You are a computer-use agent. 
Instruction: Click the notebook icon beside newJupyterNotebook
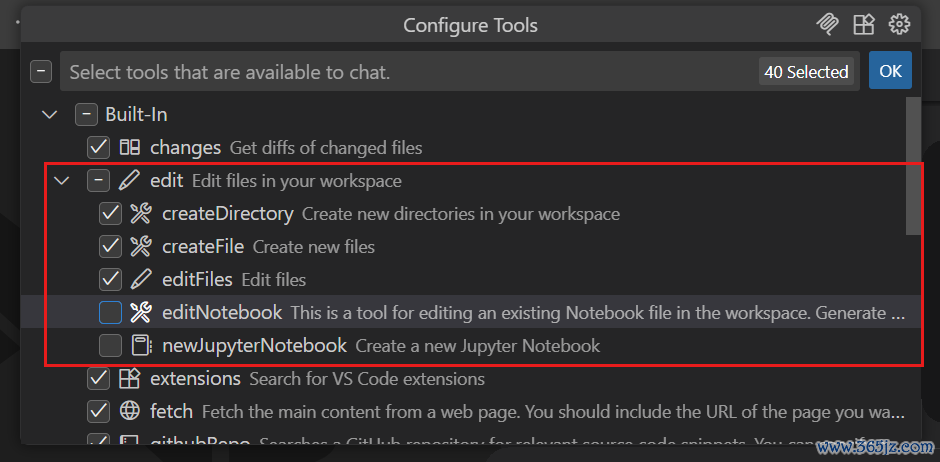pos(141,346)
